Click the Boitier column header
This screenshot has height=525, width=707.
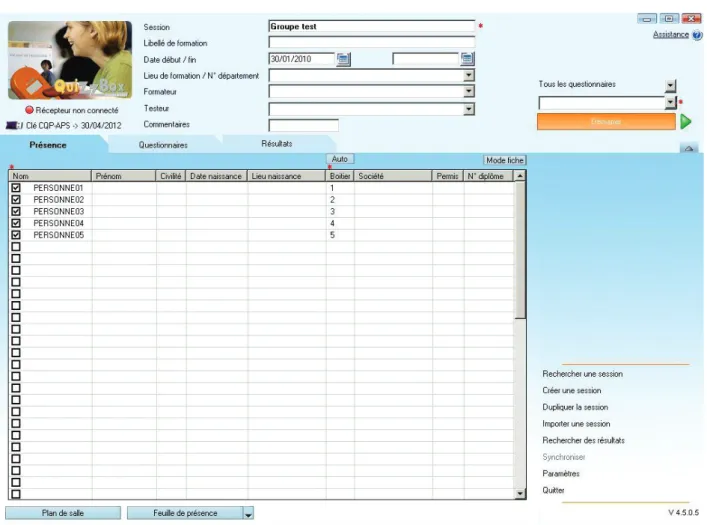pyautogui.click(x=340, y=176)
